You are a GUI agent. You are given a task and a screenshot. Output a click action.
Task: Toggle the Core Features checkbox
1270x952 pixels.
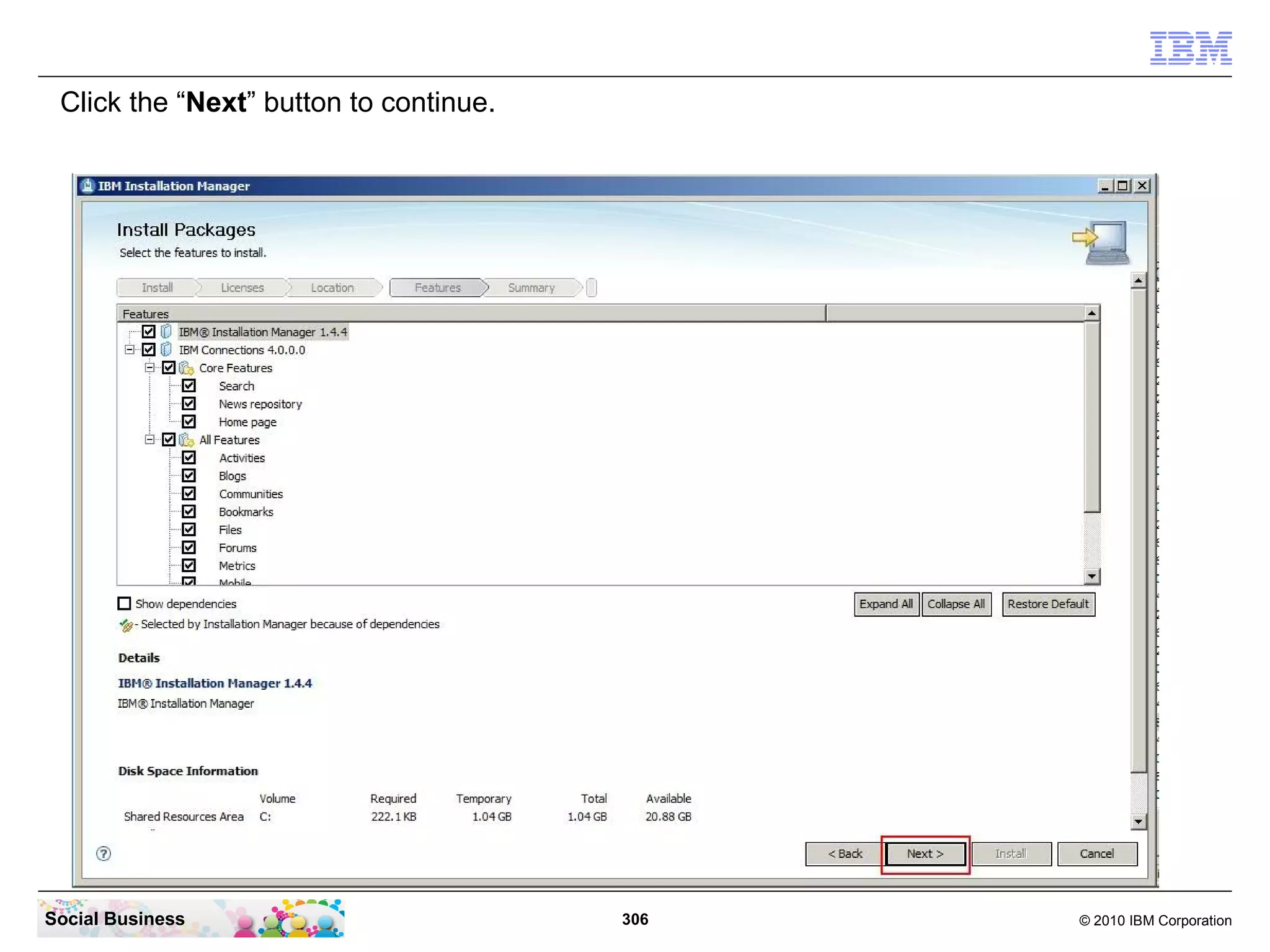pyautogui.click(x=169, y=368)
